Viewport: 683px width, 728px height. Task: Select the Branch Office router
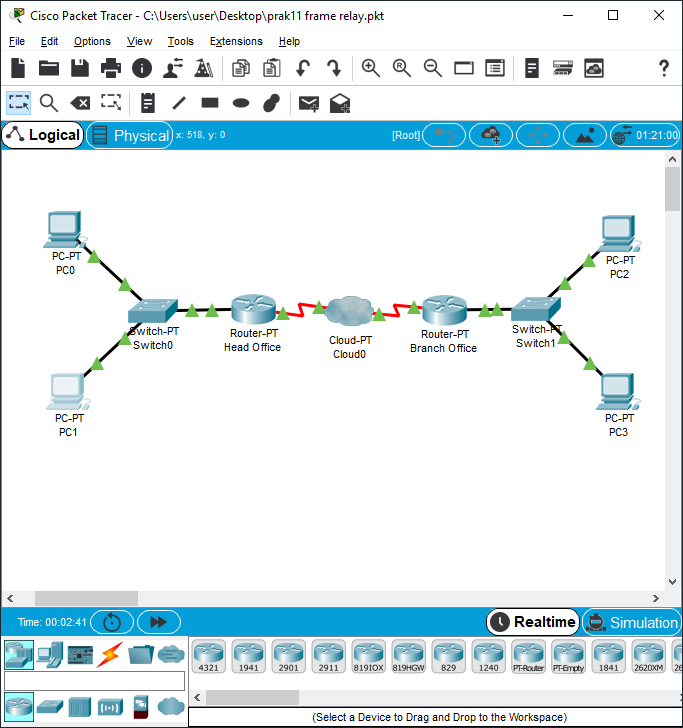444,310
